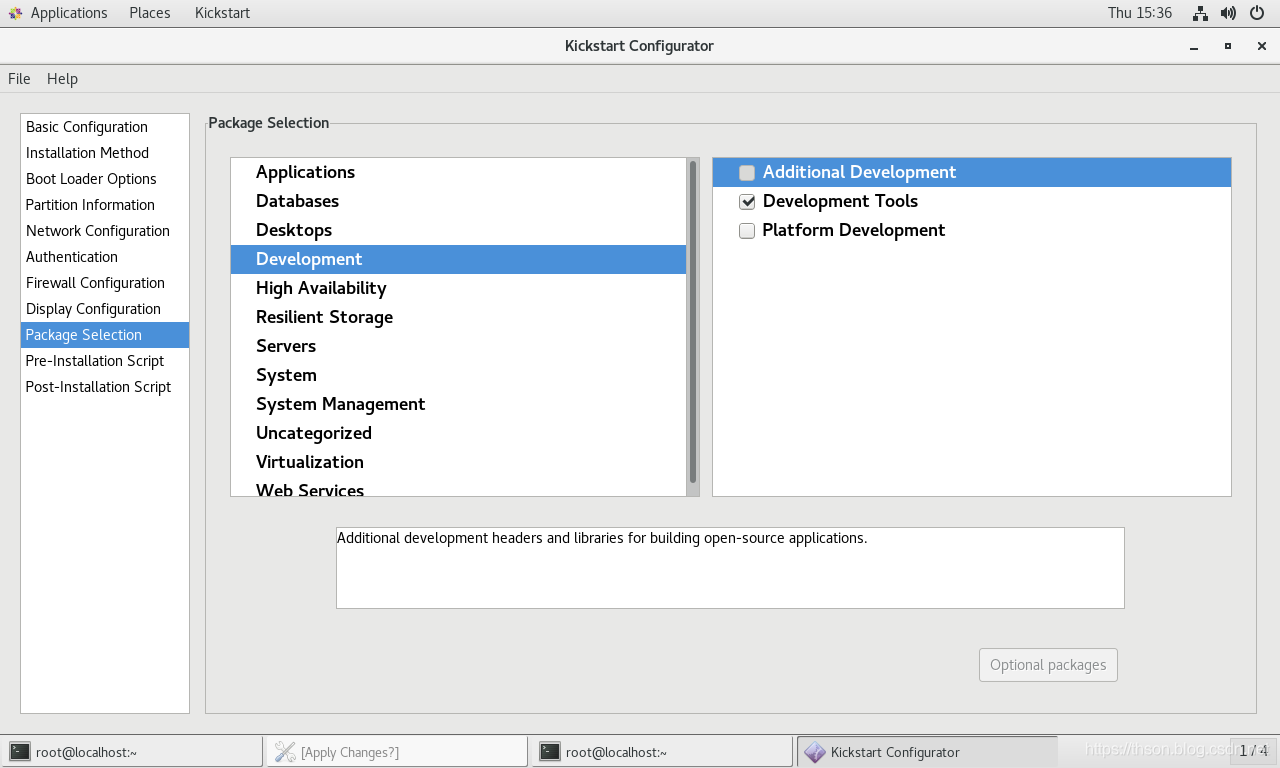Viewport: 1280px width, 768px height.
Task: Switch to second root@localhost terminal in taskbar
Action: click(661, 752)
